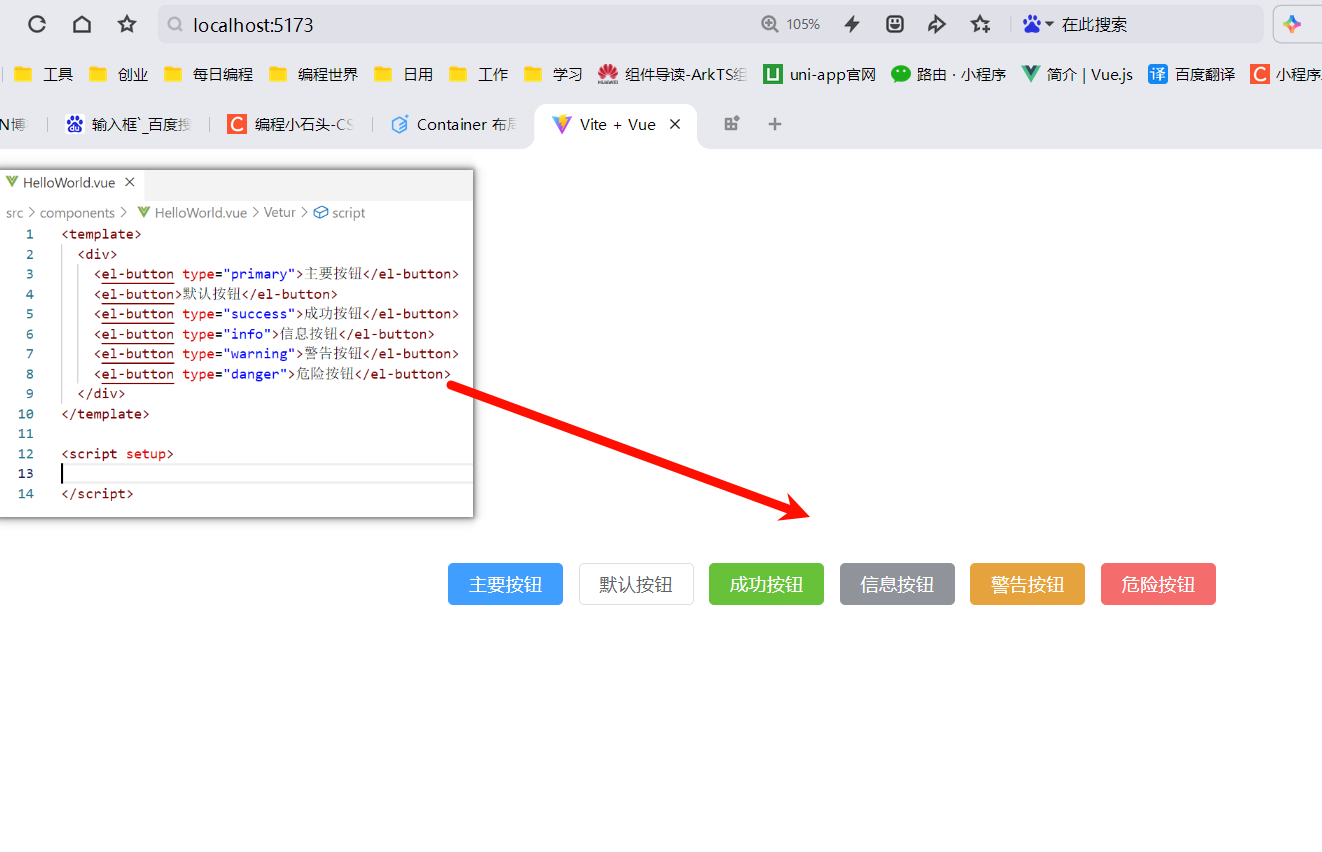Open uni-app官网 bookmark
The width and height of the screenshot is (1322, 852).
coord(819,74)
